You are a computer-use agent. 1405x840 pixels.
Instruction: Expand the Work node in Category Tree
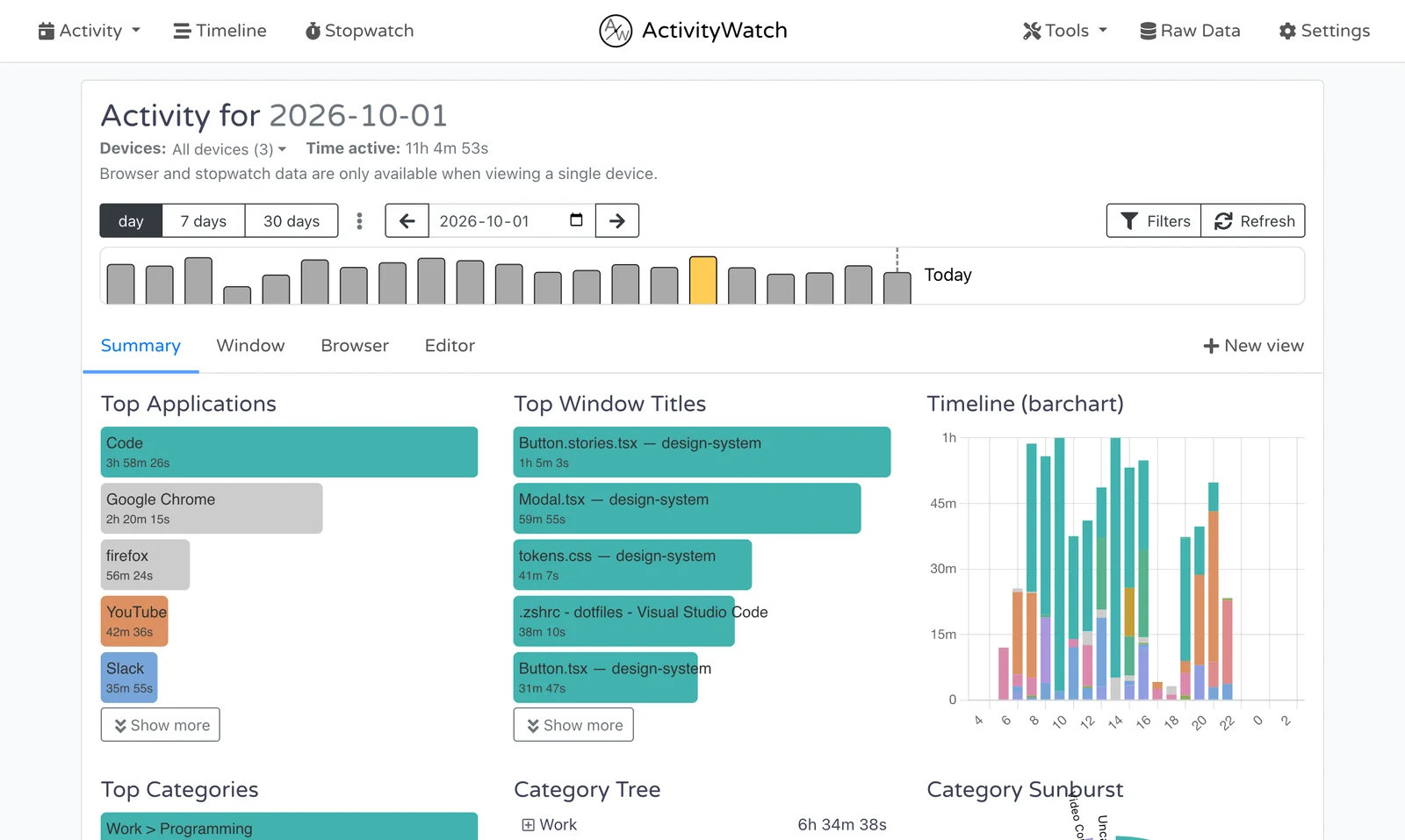click(528, 825)
